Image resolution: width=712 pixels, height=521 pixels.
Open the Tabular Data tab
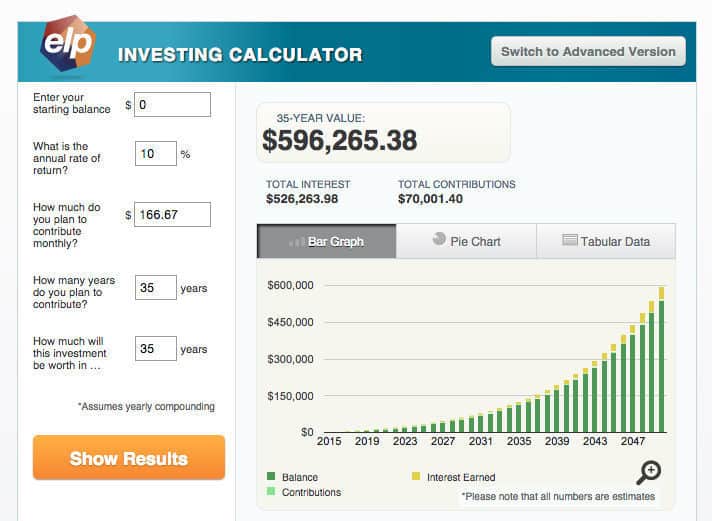605,241
